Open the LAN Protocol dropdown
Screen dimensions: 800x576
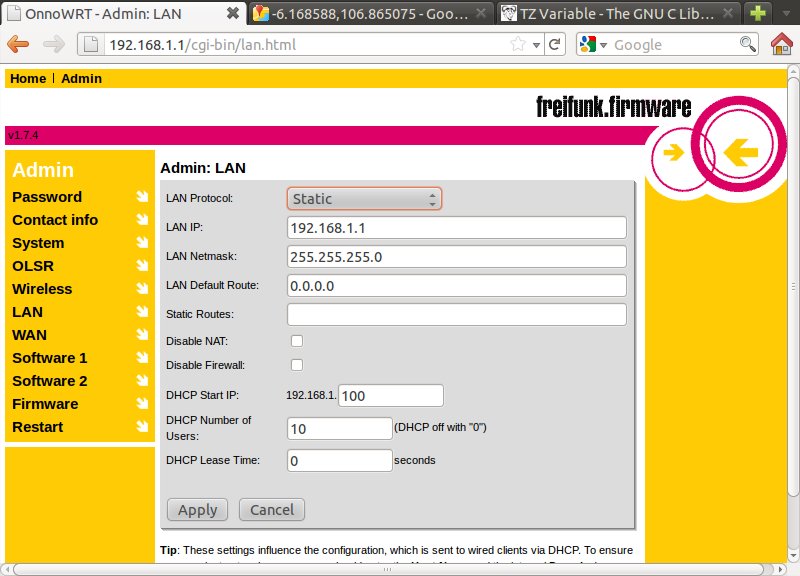(x=364, y=199)
